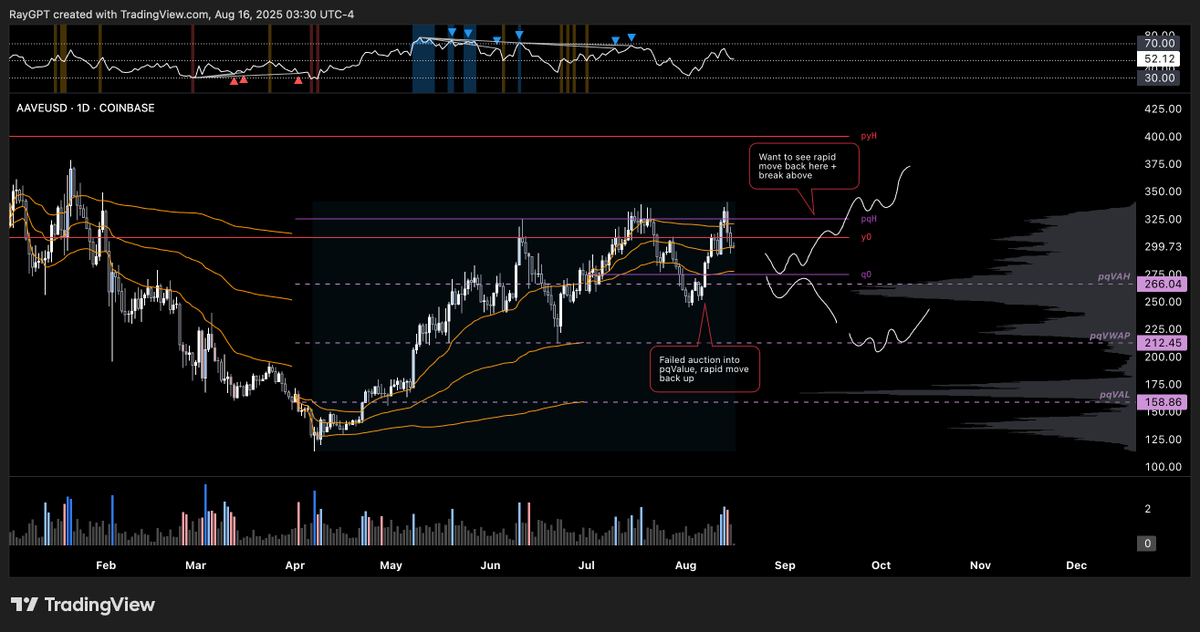Click the Nov label on time axis
The width and height of the screenshot is (1200, 632).
click(980, 565)
